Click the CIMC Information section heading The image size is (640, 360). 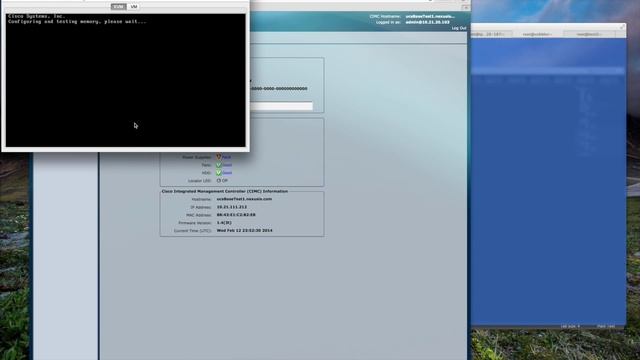pyautogui.click(x=224, y=191)
